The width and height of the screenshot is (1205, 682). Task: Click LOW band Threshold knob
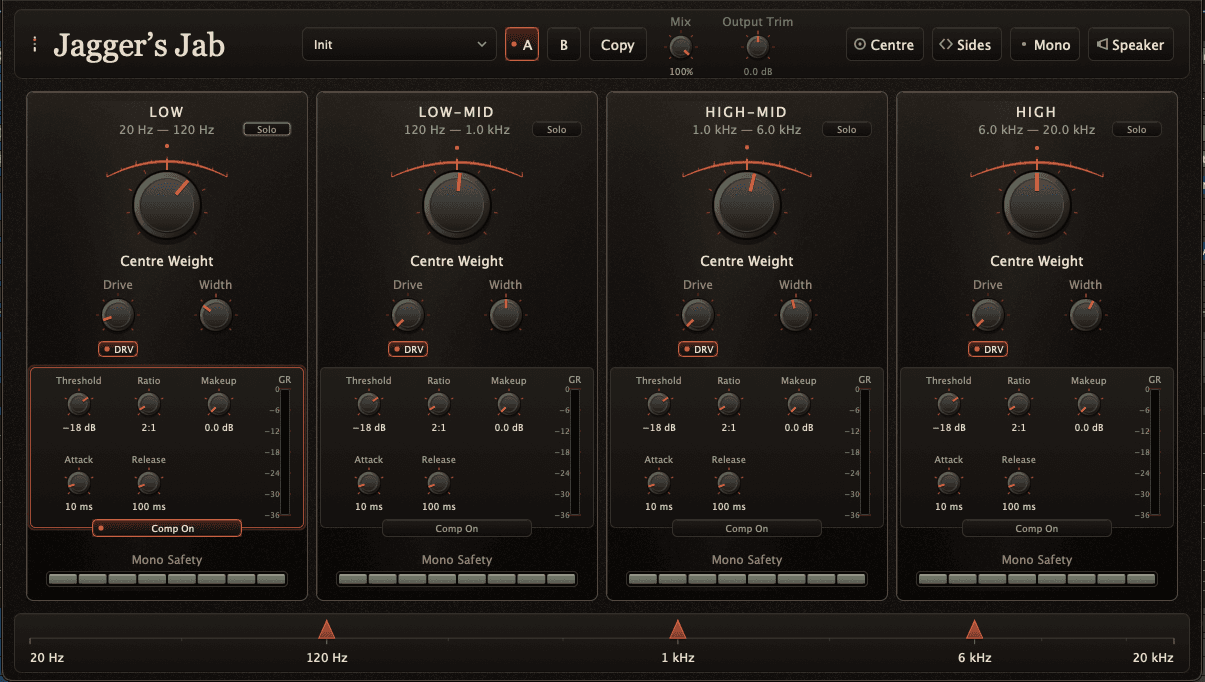78,404
